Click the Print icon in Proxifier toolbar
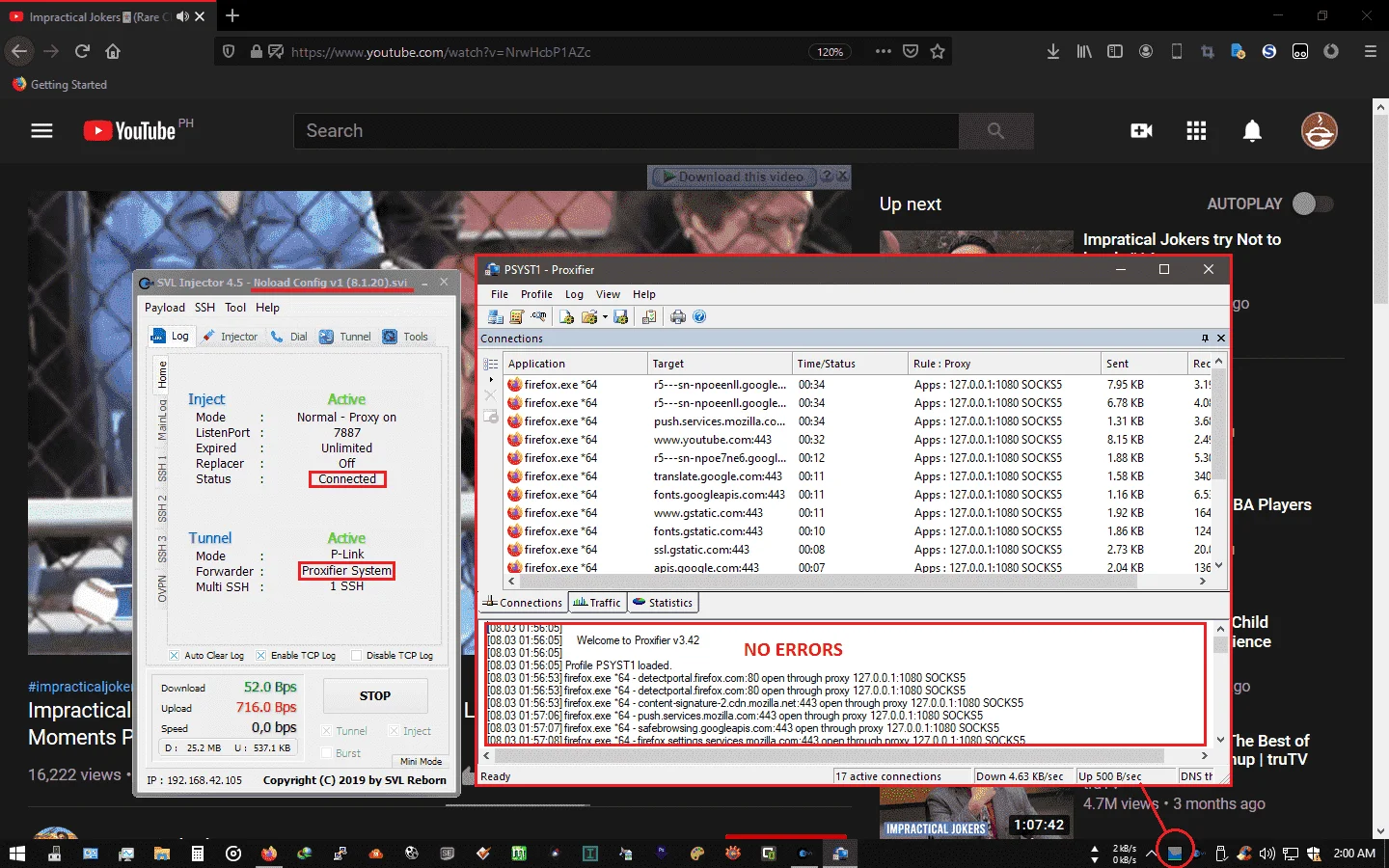 point(678,316)
